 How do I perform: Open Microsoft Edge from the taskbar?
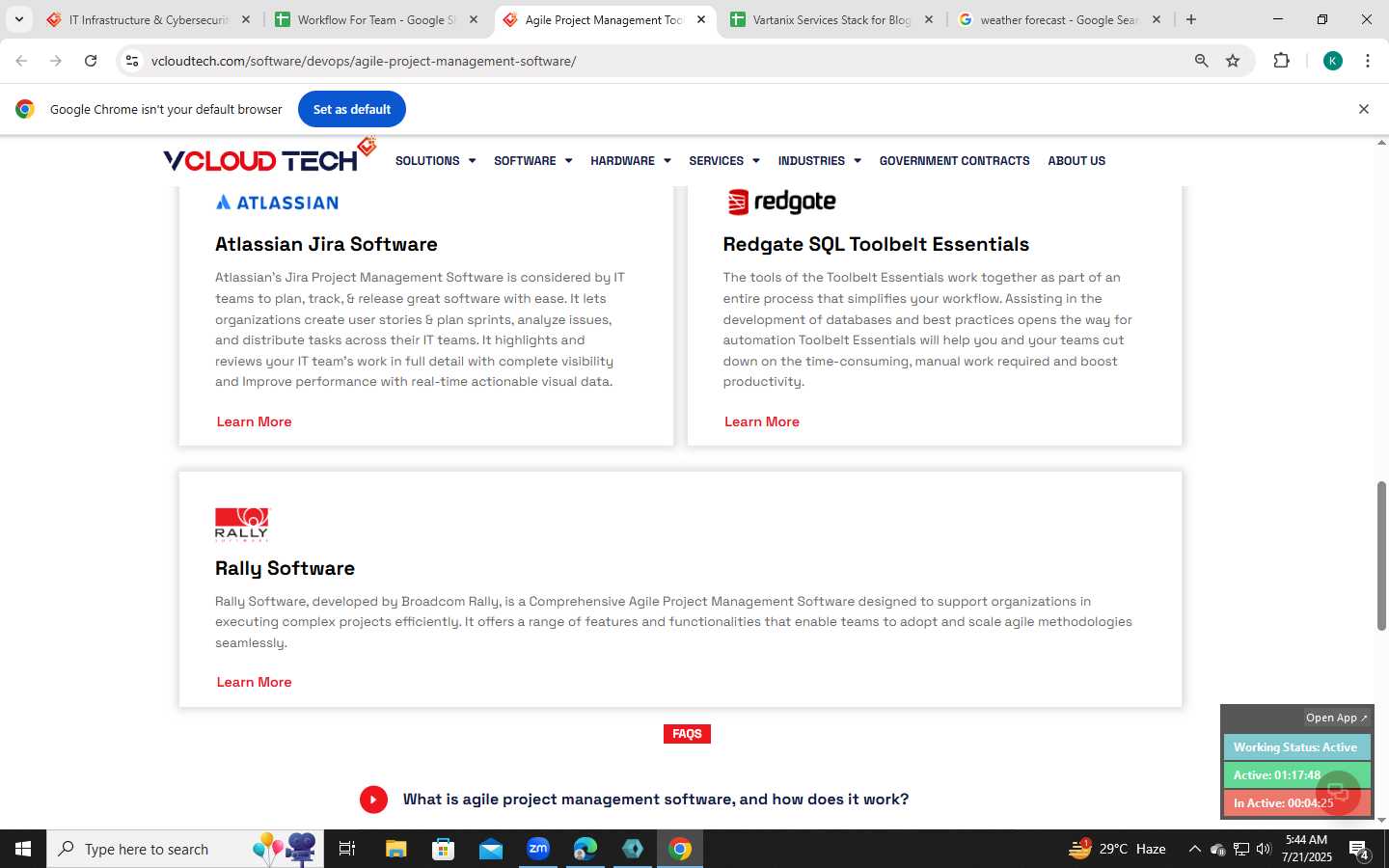point(586,849)
